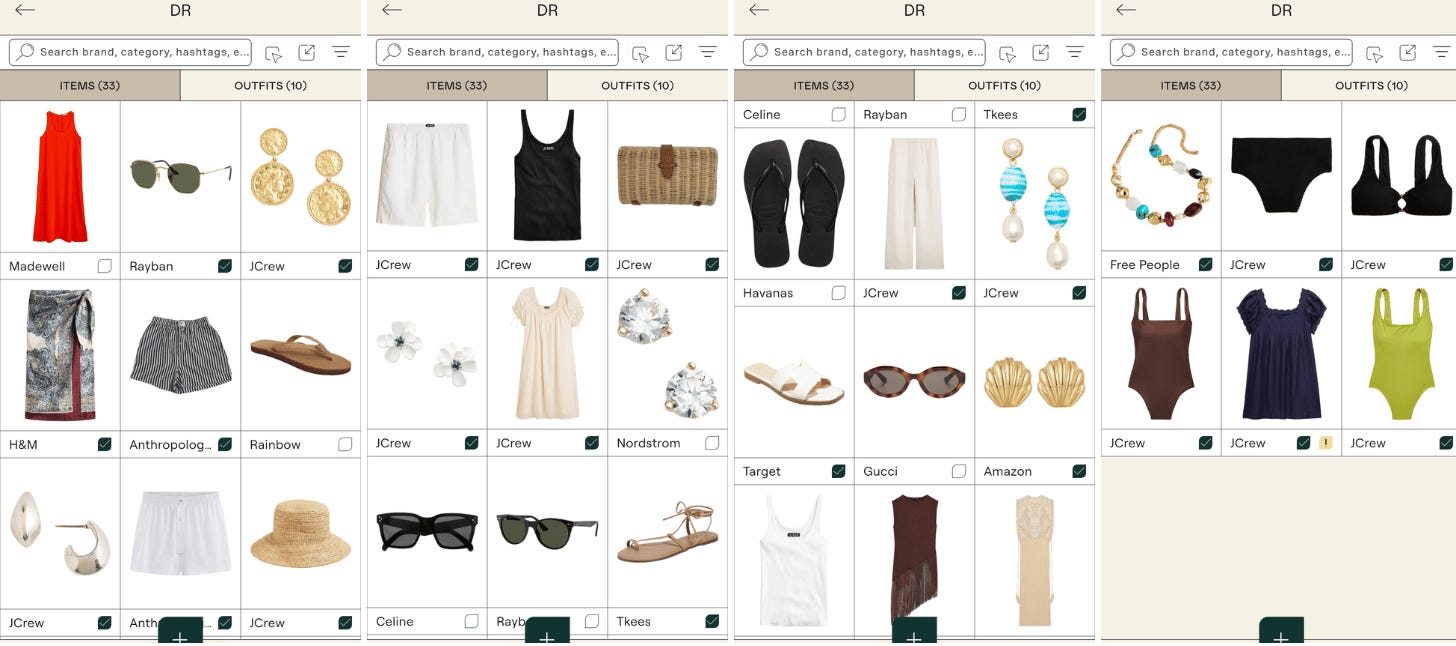Open the striped shorts item
Viewport: 1456px width, 646px height.
181,355
